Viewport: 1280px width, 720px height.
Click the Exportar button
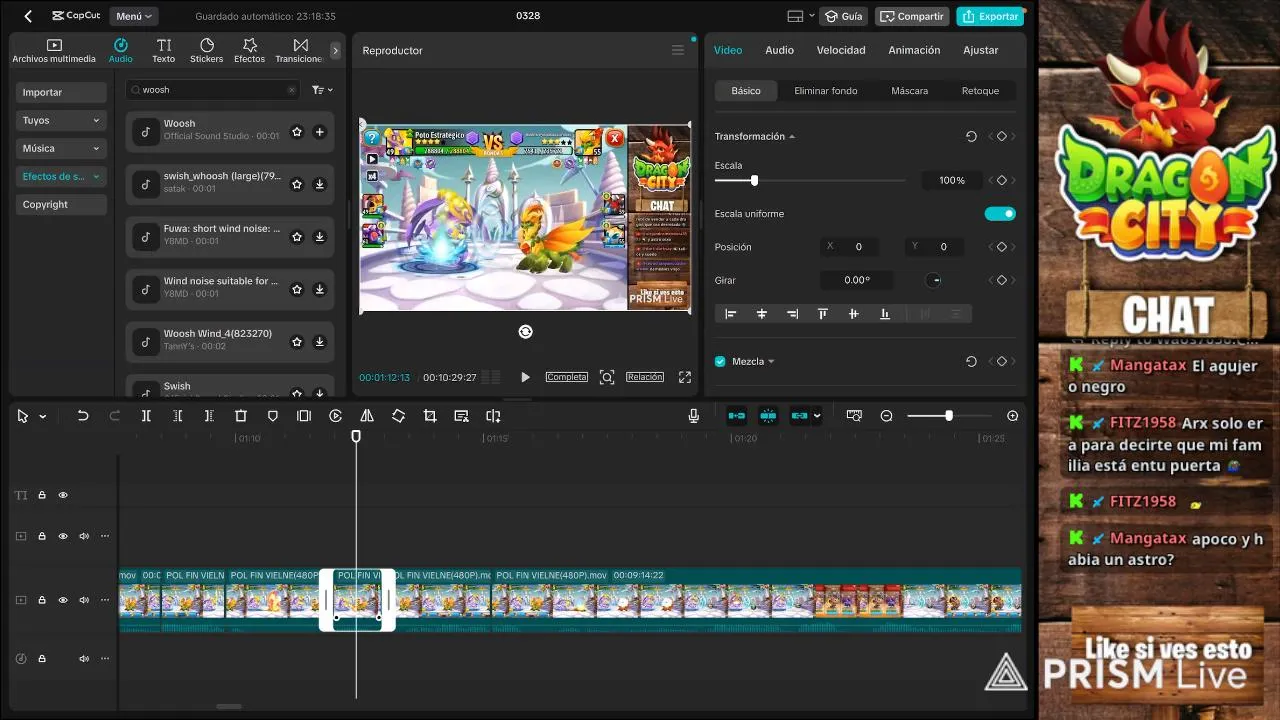(990, 16)
